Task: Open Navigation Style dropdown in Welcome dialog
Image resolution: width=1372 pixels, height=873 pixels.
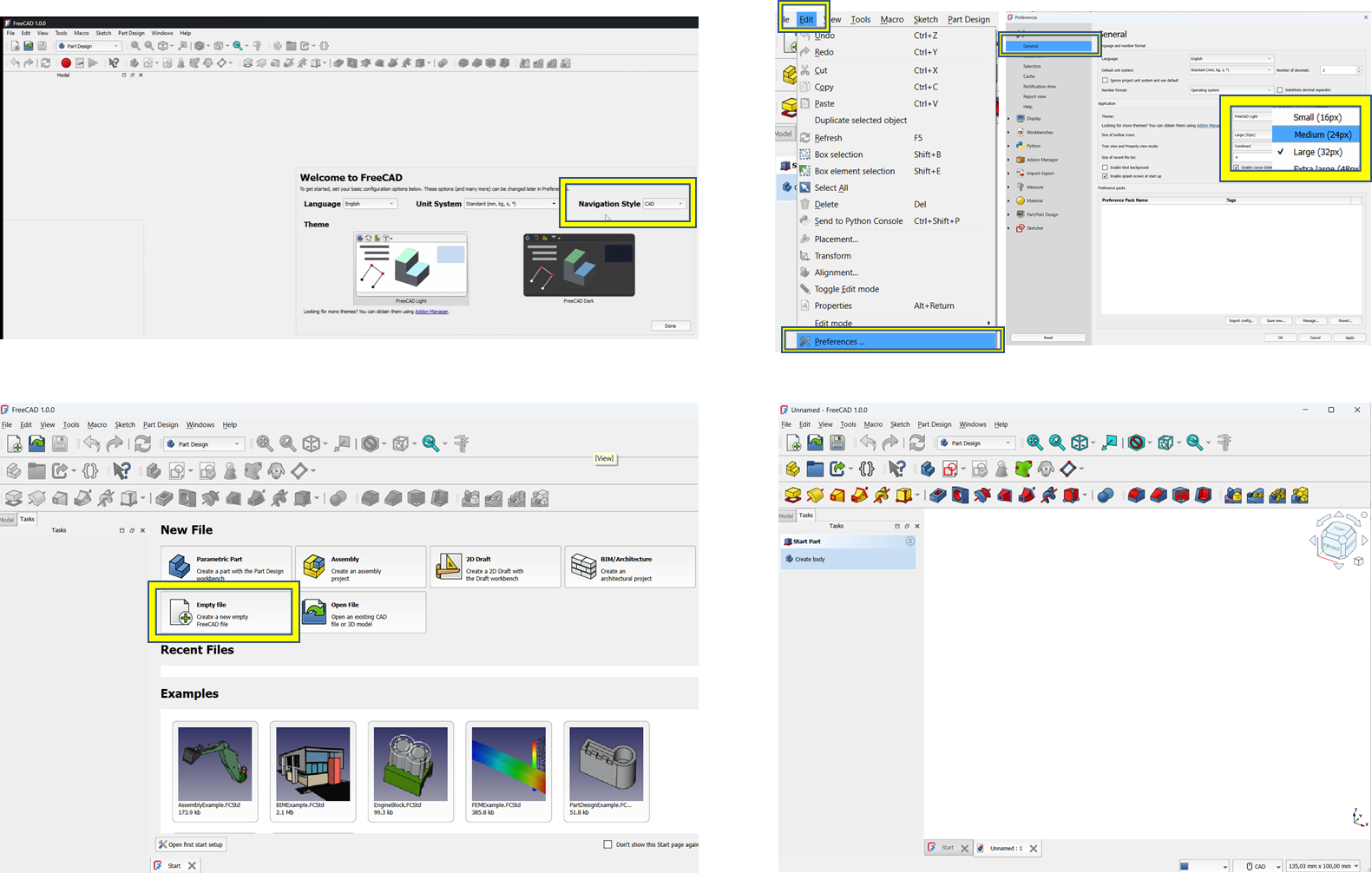Action: 665,204
